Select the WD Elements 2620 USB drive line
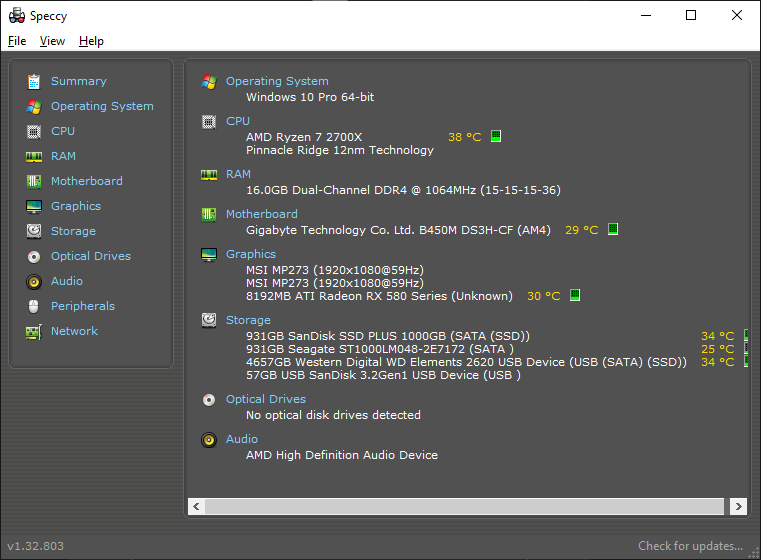 466,362
